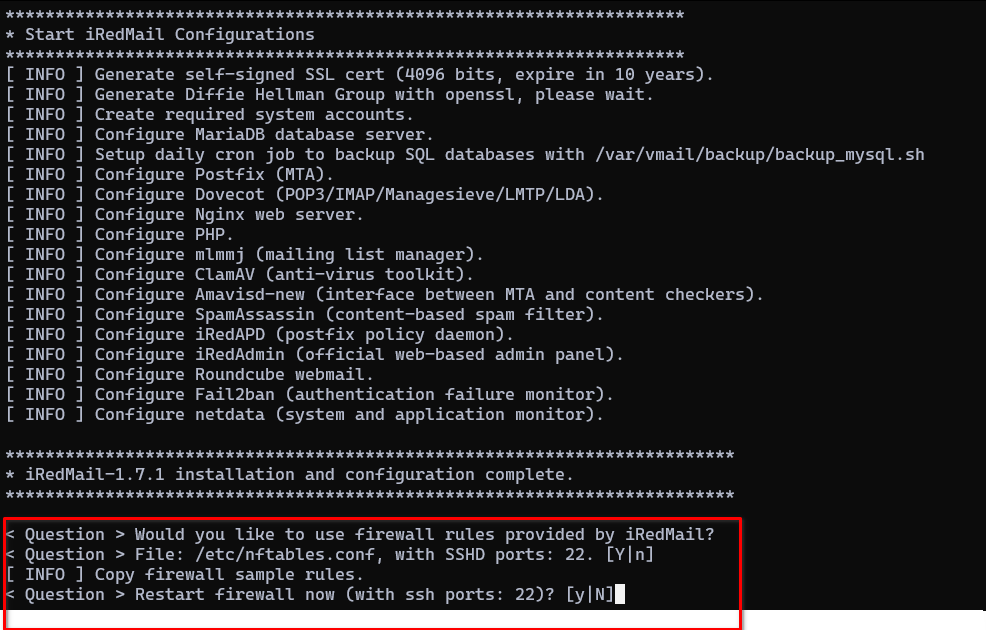Click the 'Configure Dovecot' log line

(x=304, y=194)
